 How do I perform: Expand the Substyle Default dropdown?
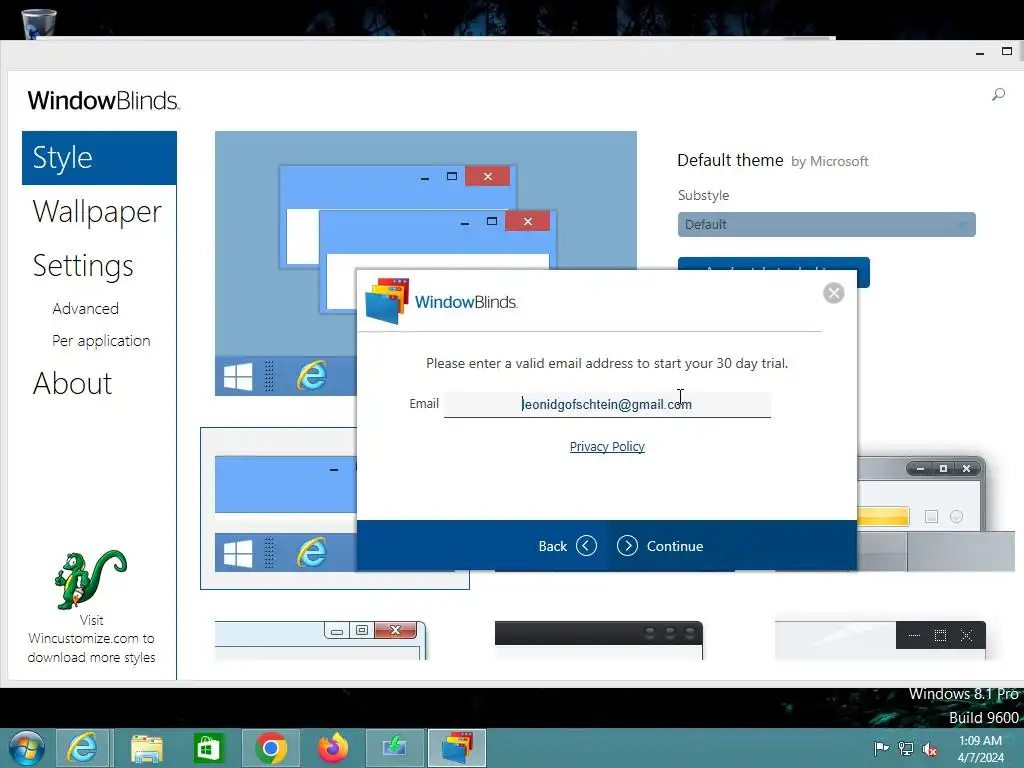coord(826,225)
